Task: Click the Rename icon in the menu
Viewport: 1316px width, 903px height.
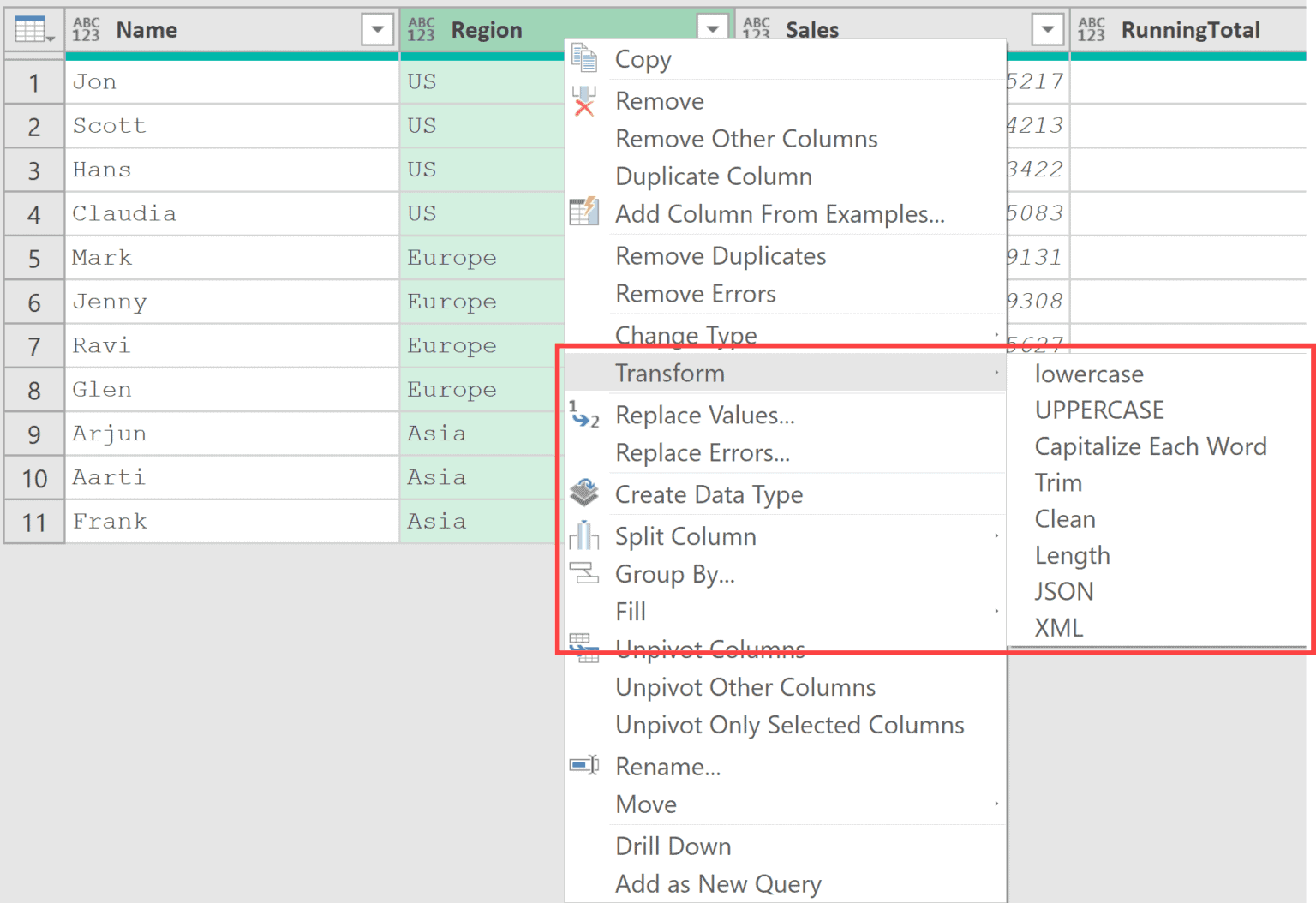Action: pos(585,765)
